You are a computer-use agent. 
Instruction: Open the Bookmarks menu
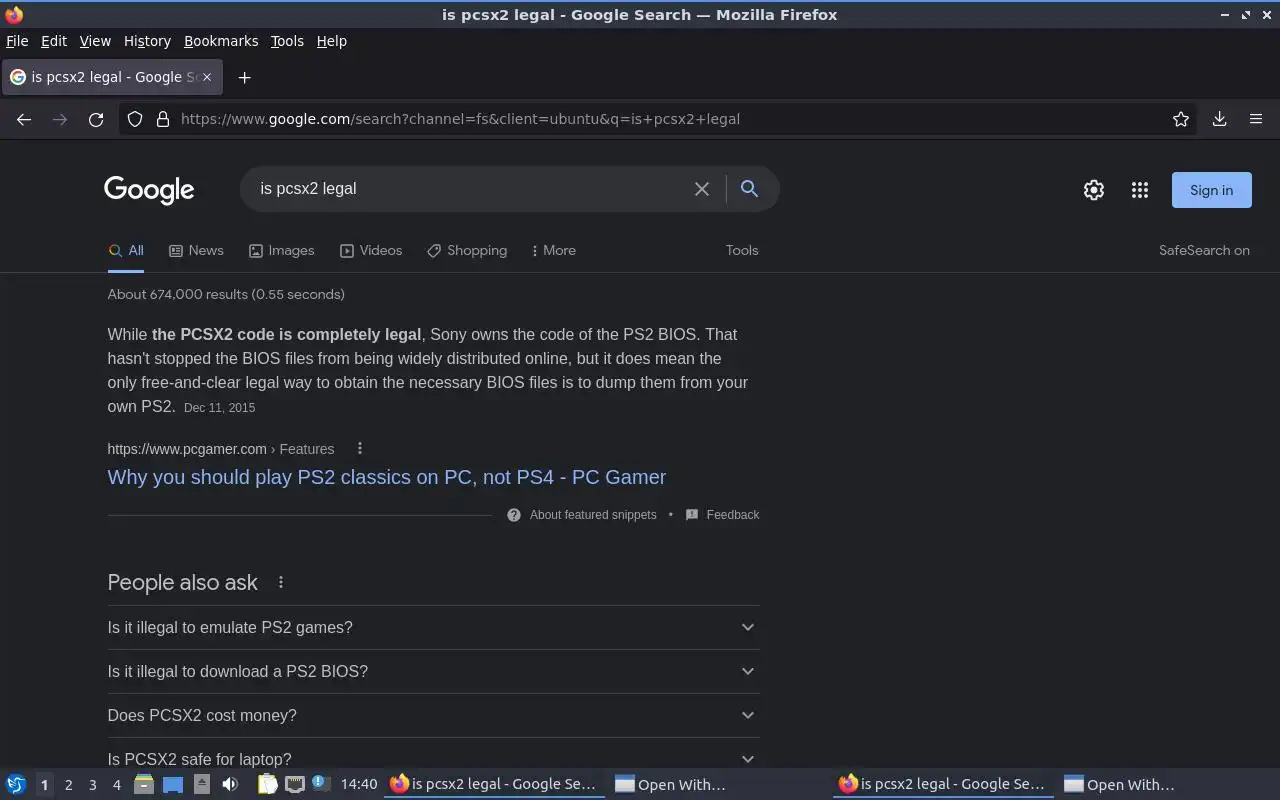[221, 41]
